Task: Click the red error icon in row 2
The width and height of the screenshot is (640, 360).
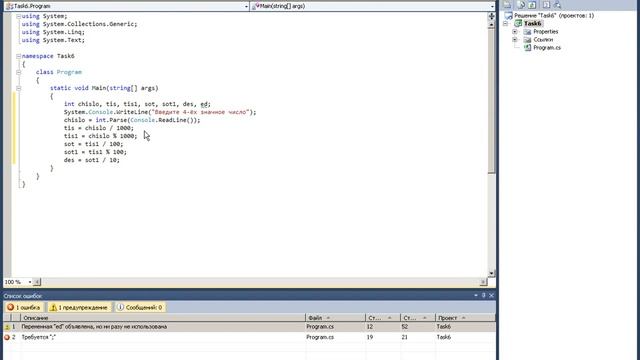Action: tap(7, 337)
